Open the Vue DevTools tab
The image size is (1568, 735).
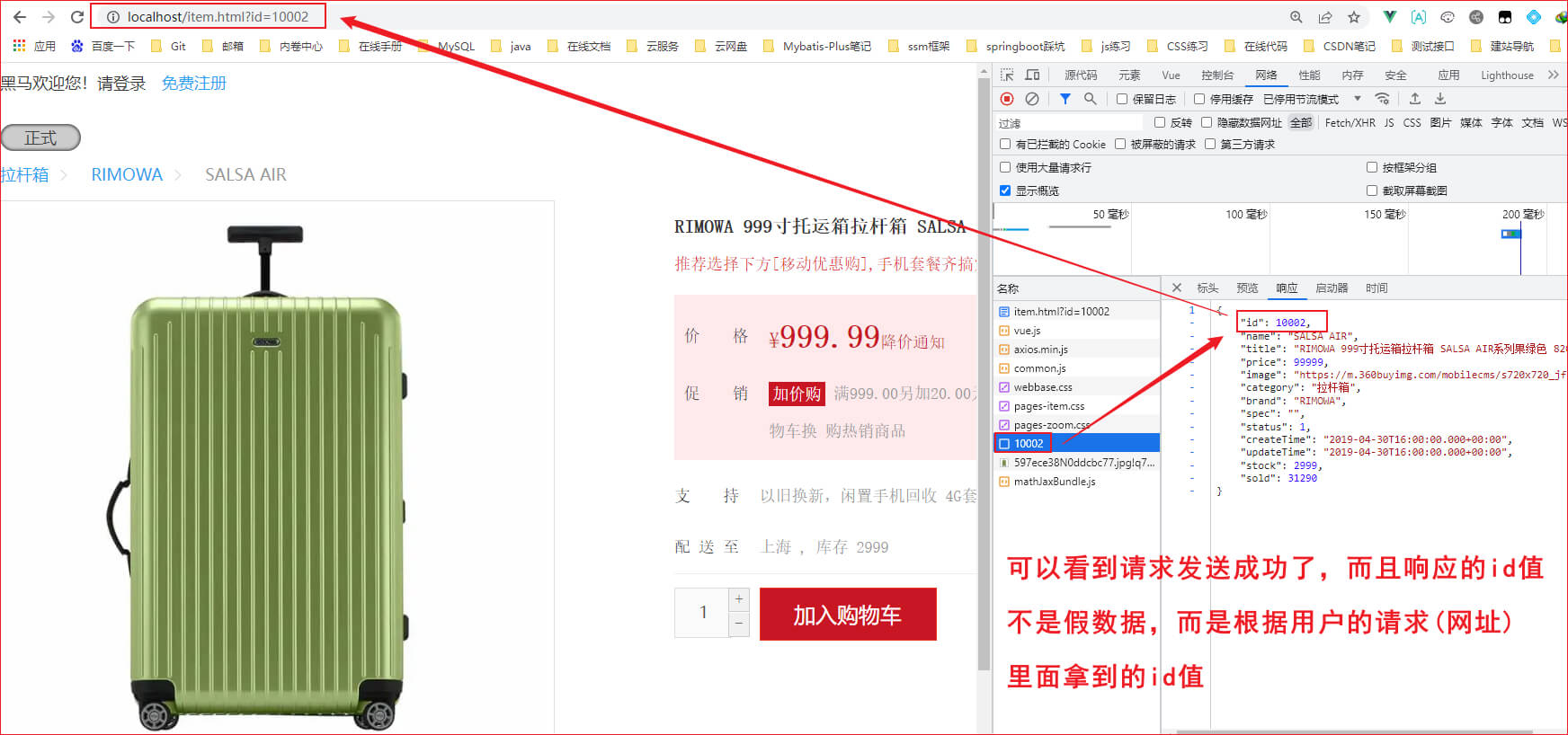tap(1171, 75)
